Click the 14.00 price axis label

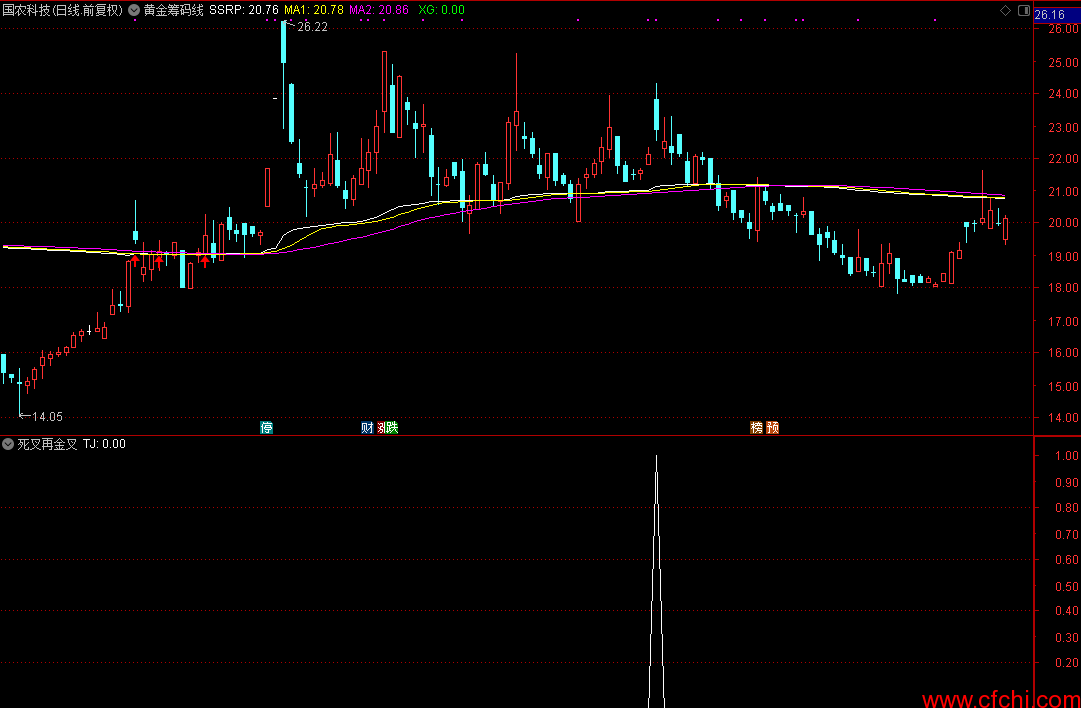[x=1063, y=417]
